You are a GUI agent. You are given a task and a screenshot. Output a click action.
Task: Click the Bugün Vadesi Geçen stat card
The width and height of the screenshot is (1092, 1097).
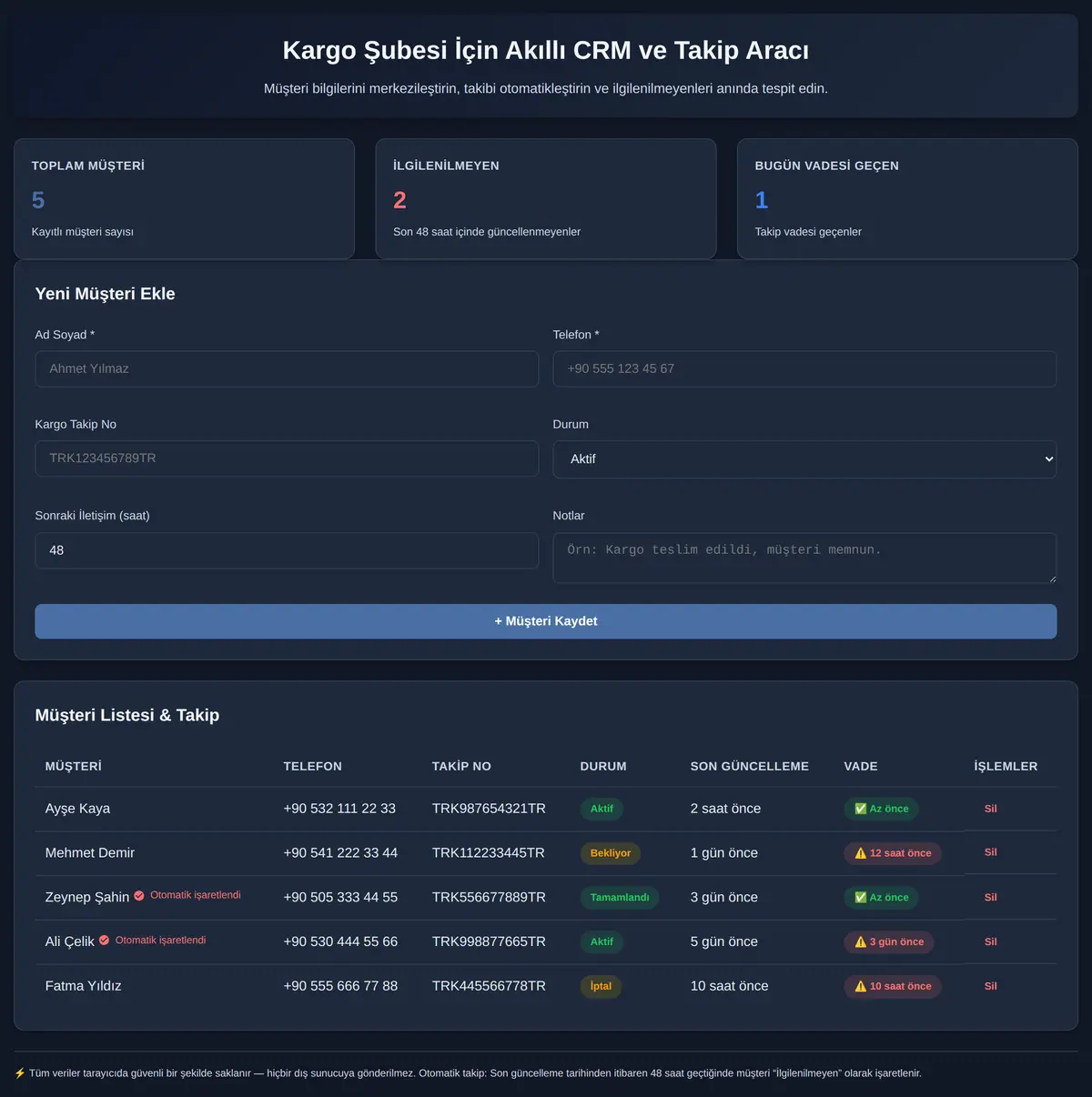point(907,198)
